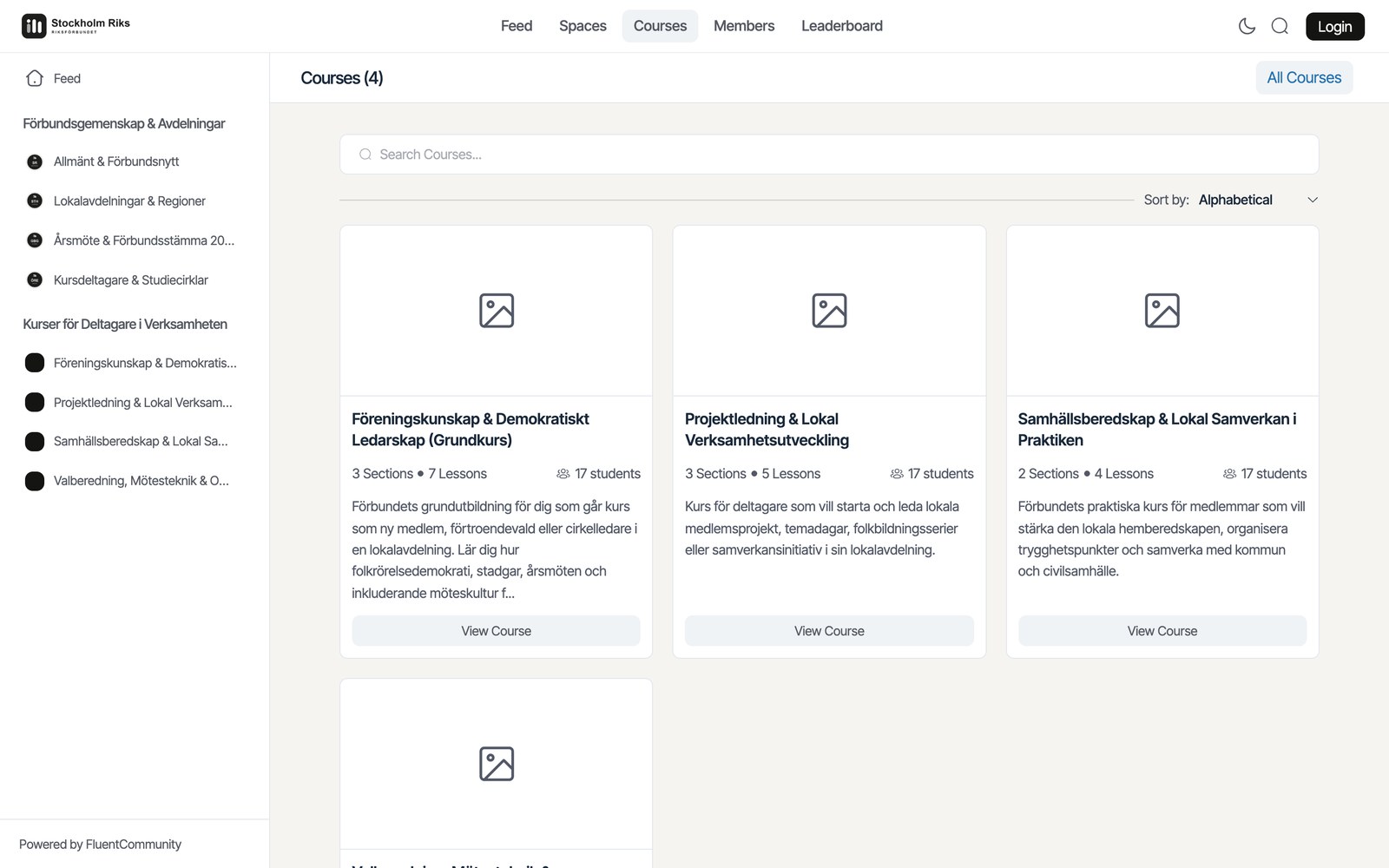
Task: View Course for Samhällsberedskap & Lokal Samverkan
Action: click(x=1162, y=631)
